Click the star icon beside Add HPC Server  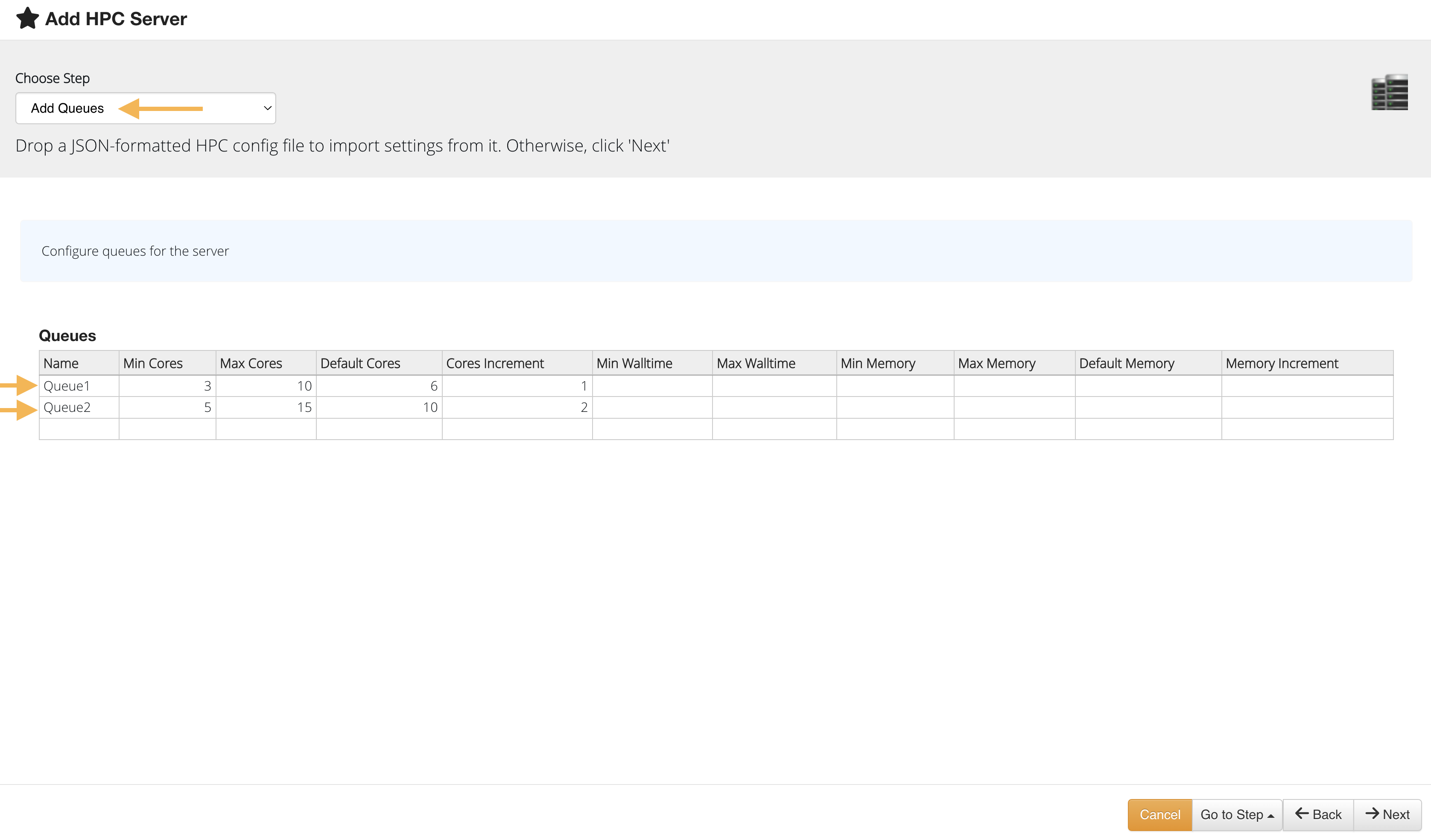(27, 19)
